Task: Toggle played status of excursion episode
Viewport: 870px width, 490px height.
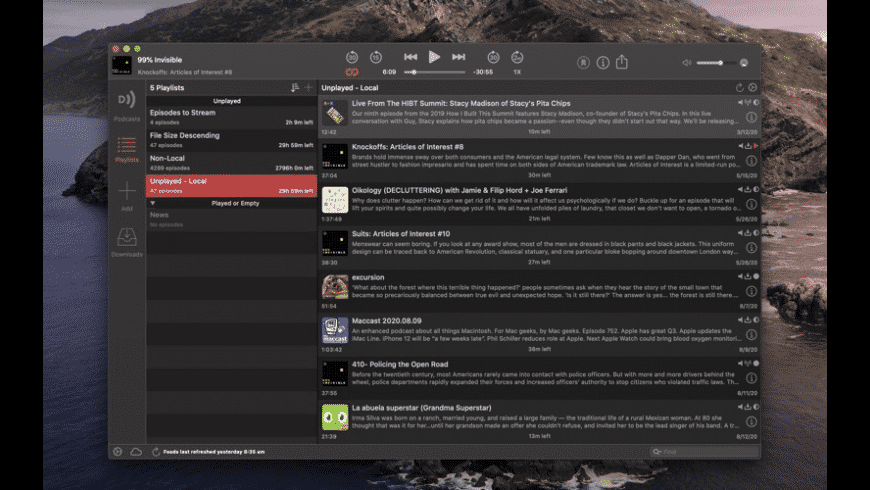Action: 756,276
